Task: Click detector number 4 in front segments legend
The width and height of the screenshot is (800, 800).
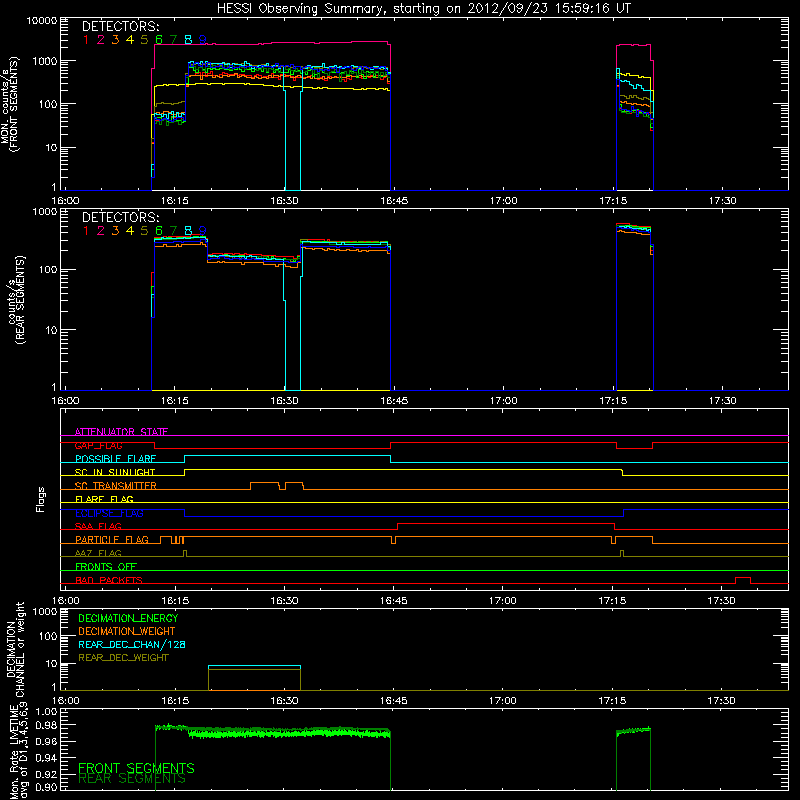Action: pos(130,39)
